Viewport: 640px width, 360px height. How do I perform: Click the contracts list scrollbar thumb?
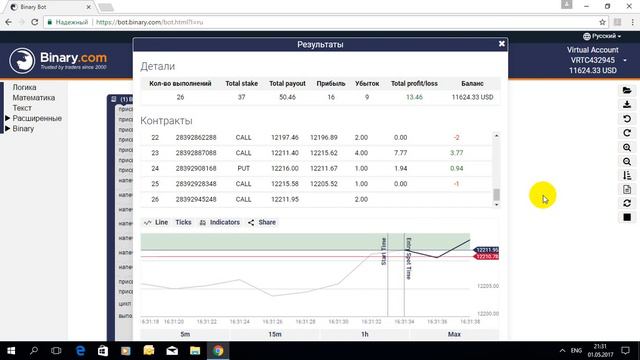pos(496,195)
